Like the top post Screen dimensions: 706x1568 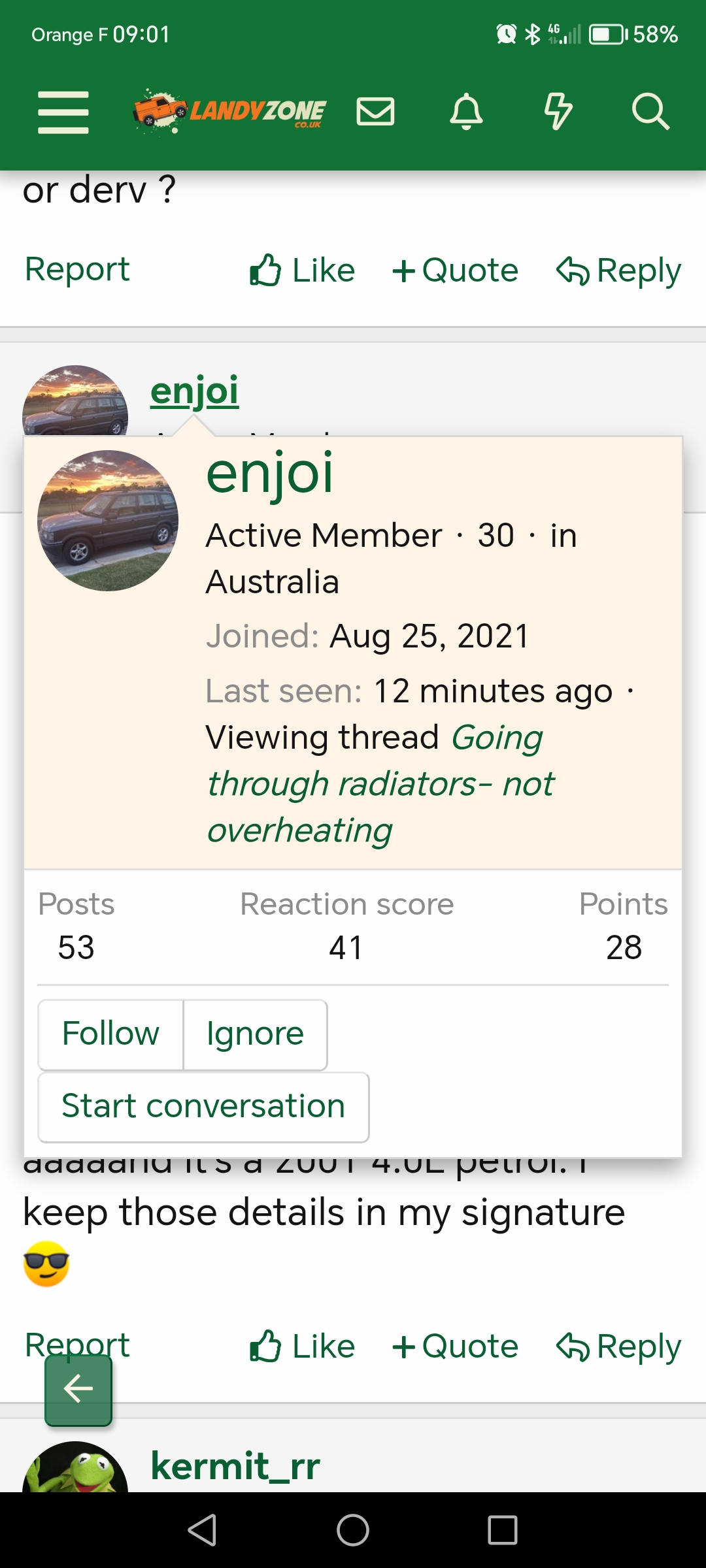point(302,270)
